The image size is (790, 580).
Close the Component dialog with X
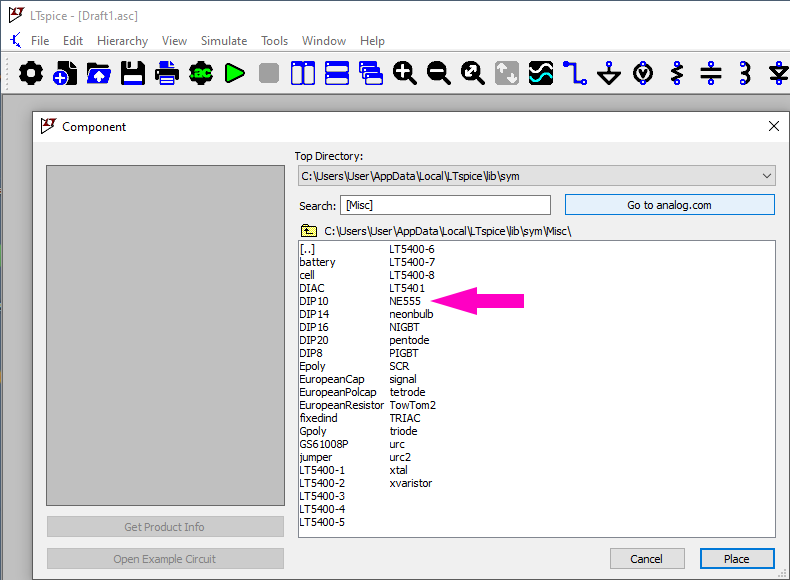[774, 126]
